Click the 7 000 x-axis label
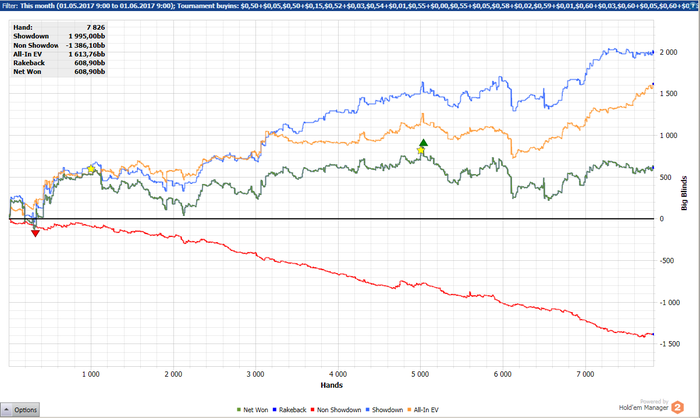 (585, 374)
